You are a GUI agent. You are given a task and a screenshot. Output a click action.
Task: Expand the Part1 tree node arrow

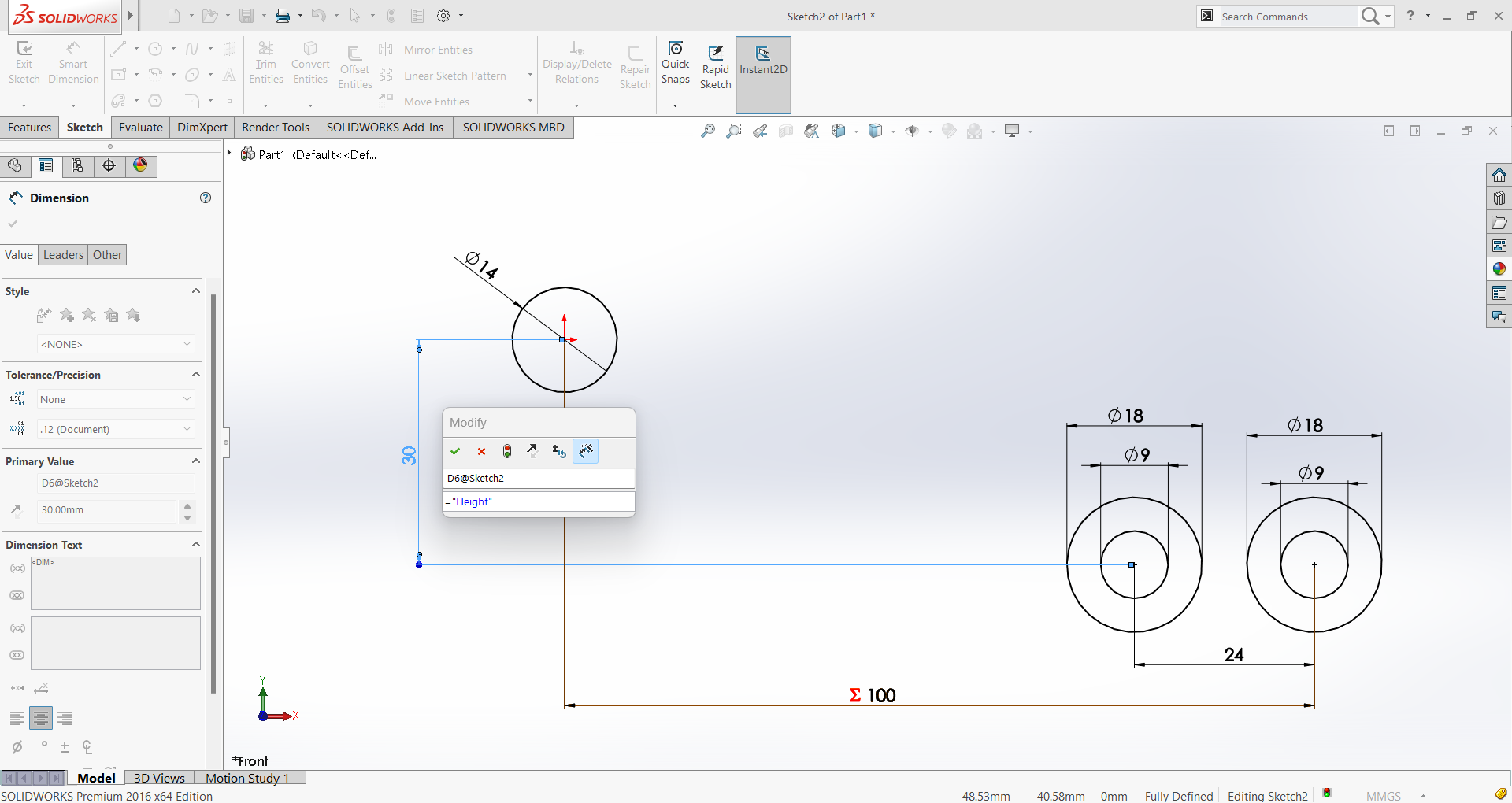229,153
